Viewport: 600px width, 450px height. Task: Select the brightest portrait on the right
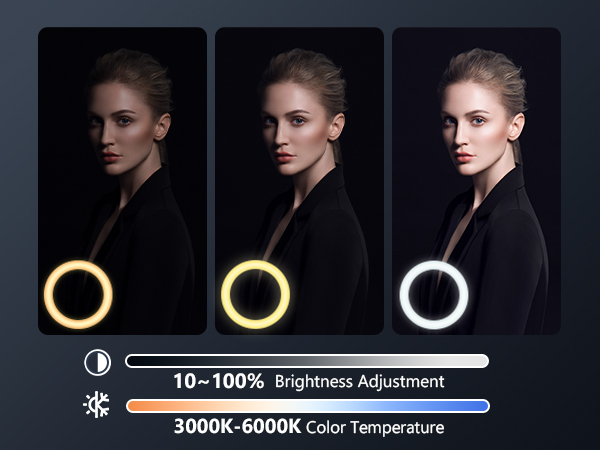click(476, 181)
